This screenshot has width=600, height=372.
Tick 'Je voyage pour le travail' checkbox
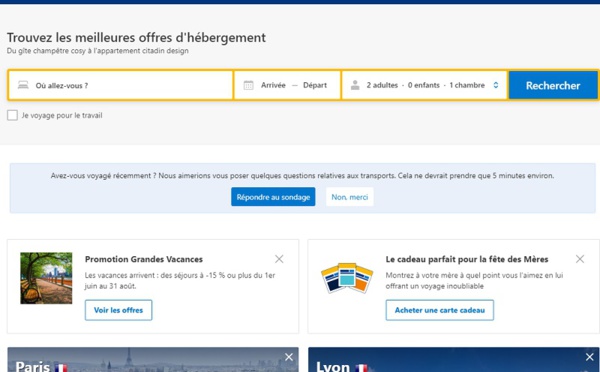pos(12,115)
